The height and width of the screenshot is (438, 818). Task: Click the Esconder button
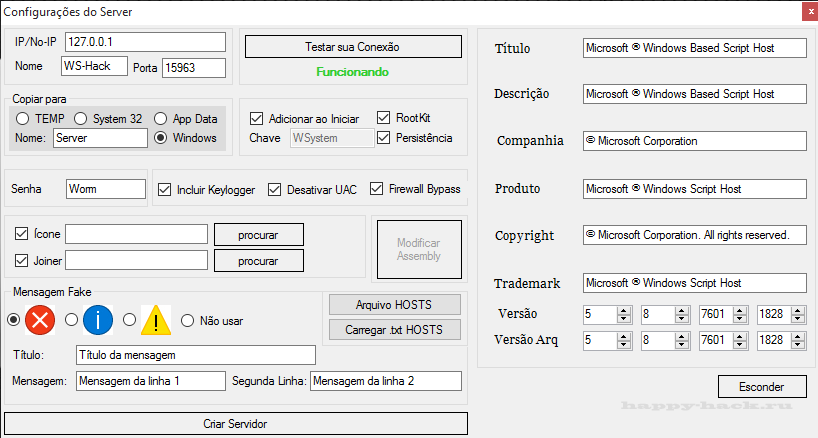762,386
